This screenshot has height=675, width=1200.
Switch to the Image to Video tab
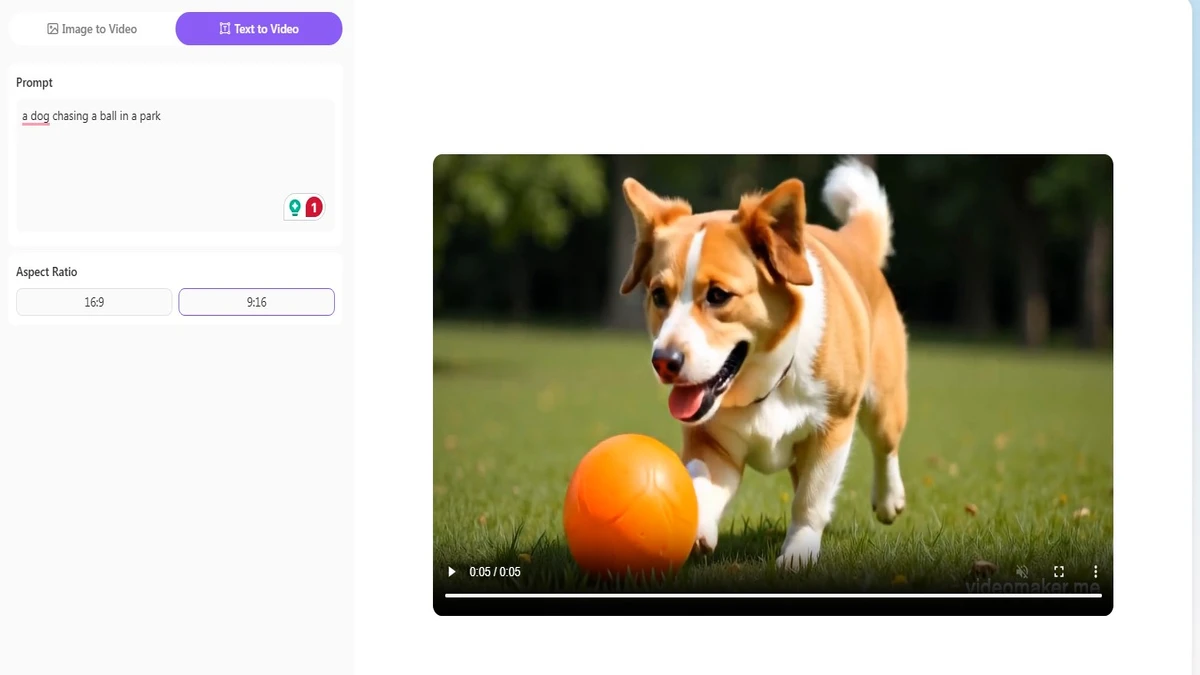[92, 29]
